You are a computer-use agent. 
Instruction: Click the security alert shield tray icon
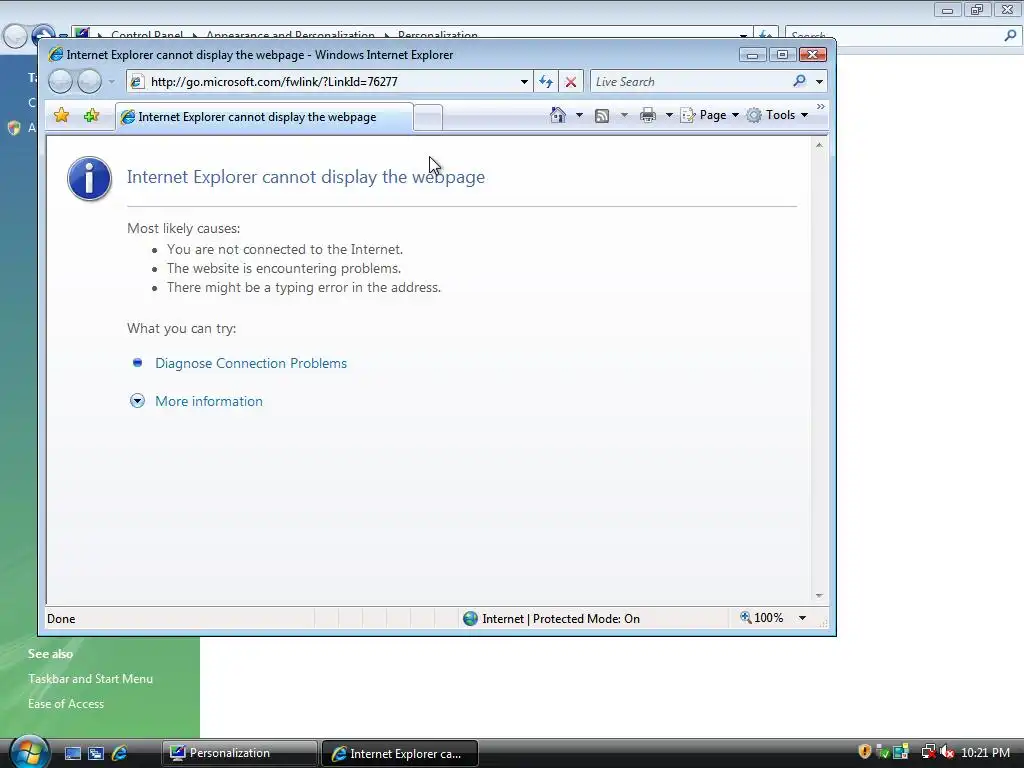point(865,752)
